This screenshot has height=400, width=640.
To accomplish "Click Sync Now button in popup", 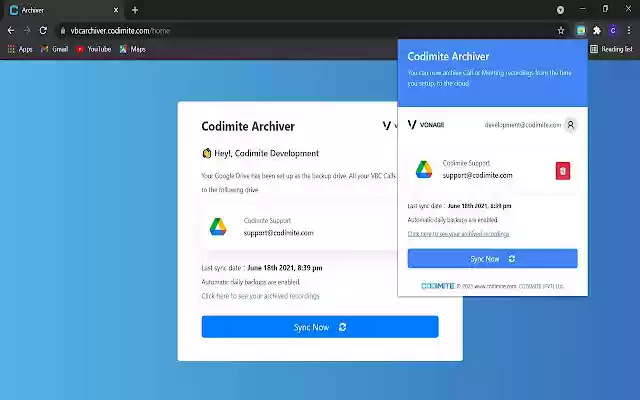I will [492, 258].
